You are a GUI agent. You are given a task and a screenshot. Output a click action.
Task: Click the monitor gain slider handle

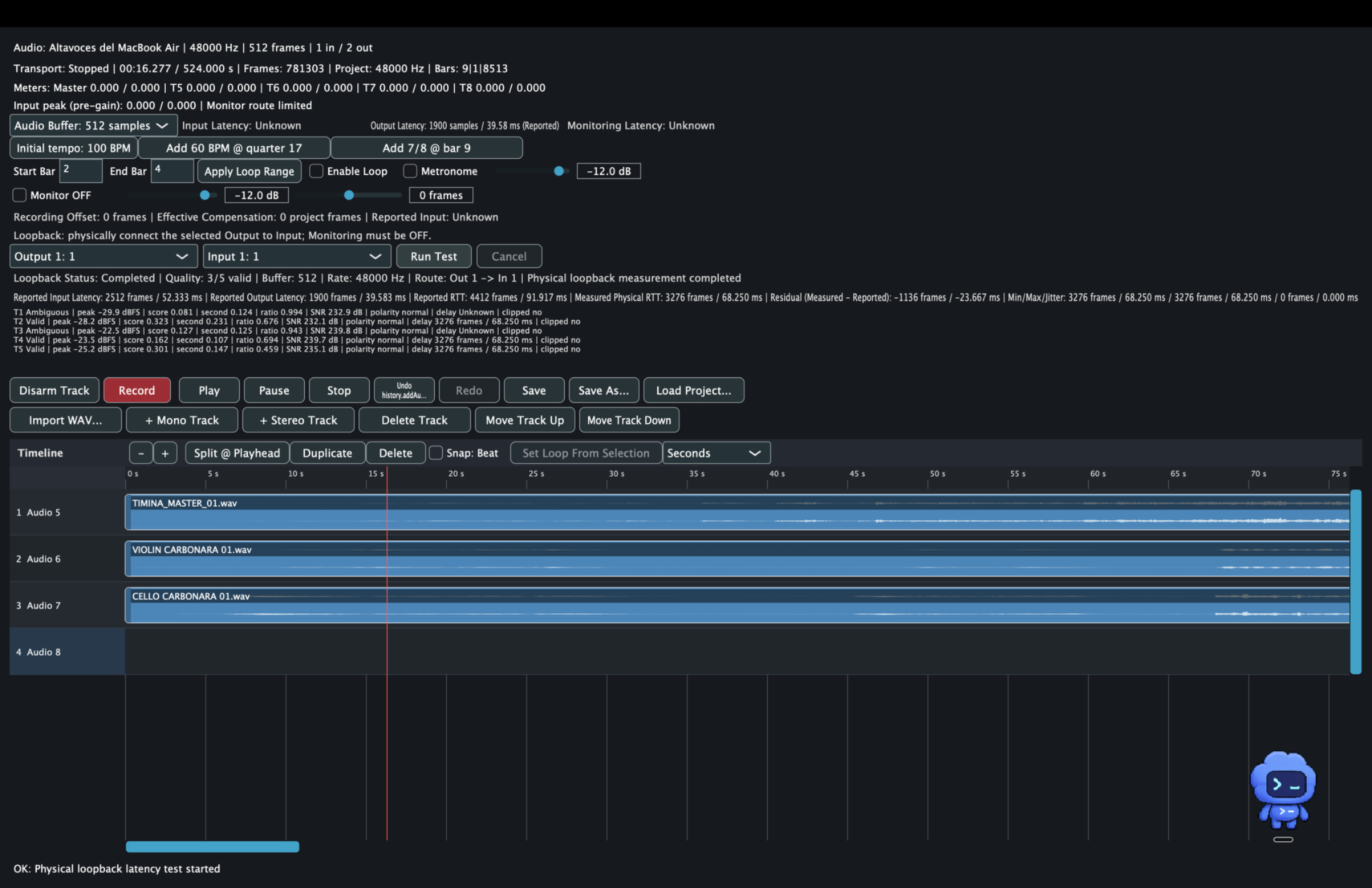[x=205, y=195]
